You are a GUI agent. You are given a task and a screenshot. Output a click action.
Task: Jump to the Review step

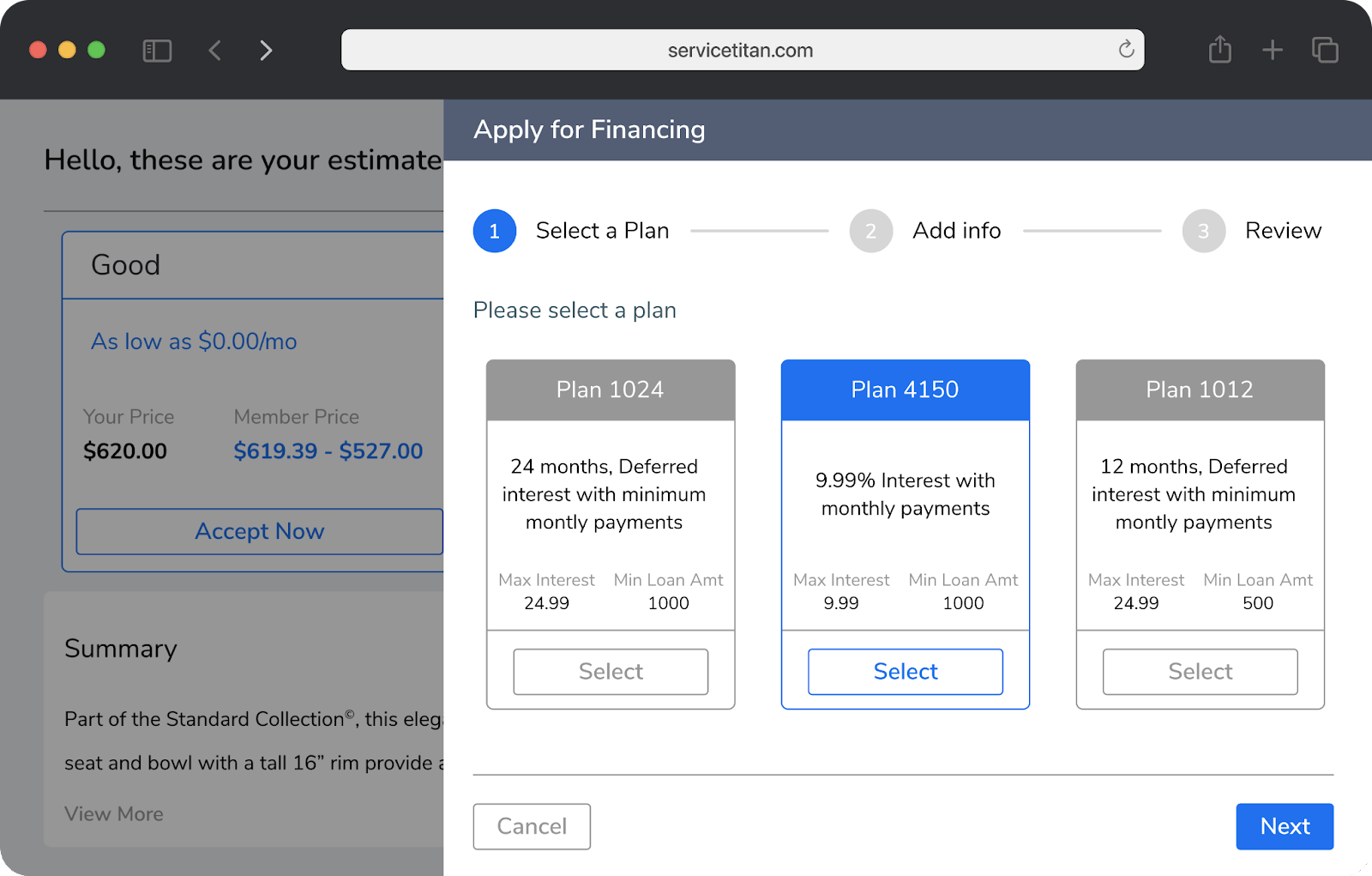pos(1204,230)
